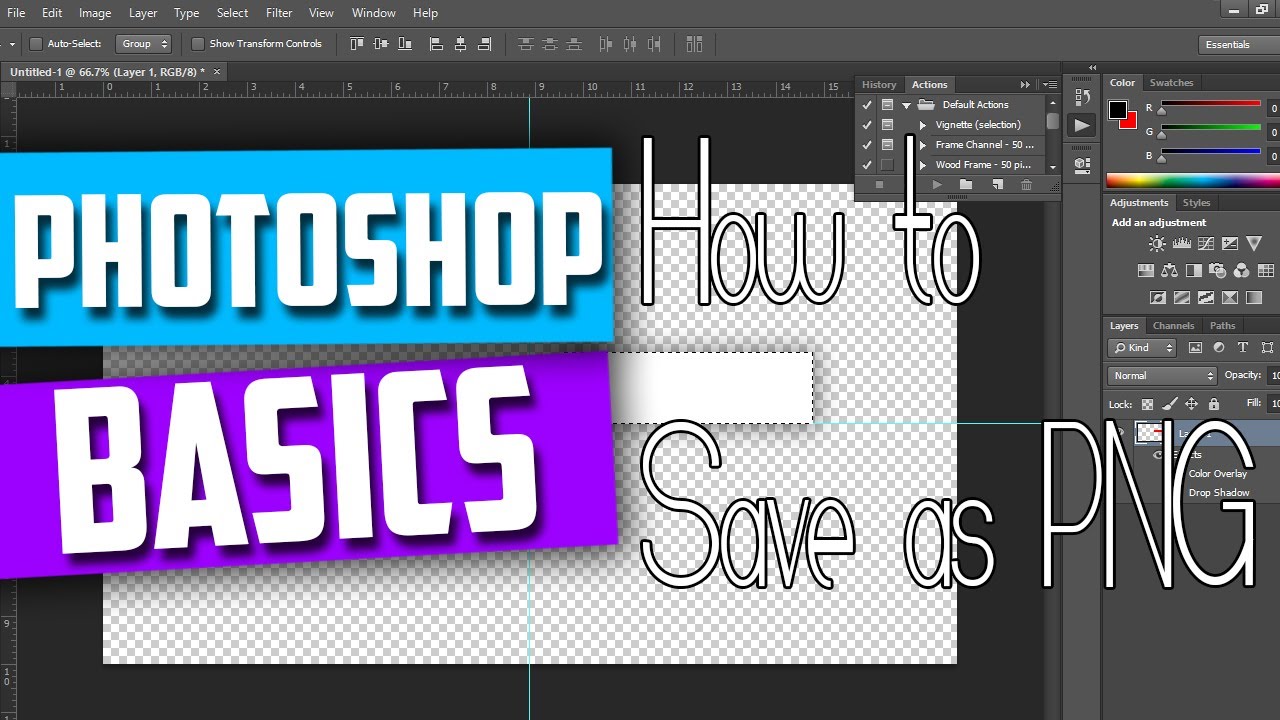Click the rainbow color spectrum ramp
The width and height of the screenshot is (1280, 720).
tap(1192, 181)
